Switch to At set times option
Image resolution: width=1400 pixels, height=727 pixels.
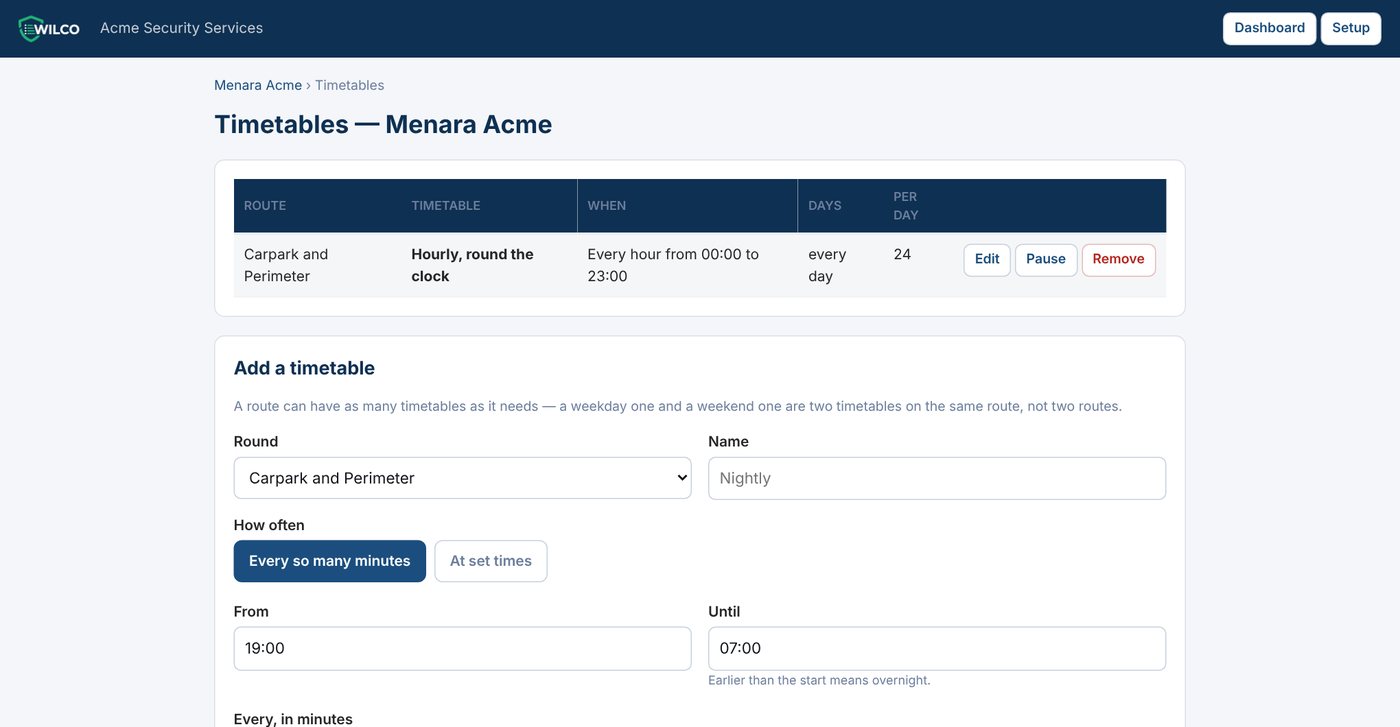click(x=491, y=561)
